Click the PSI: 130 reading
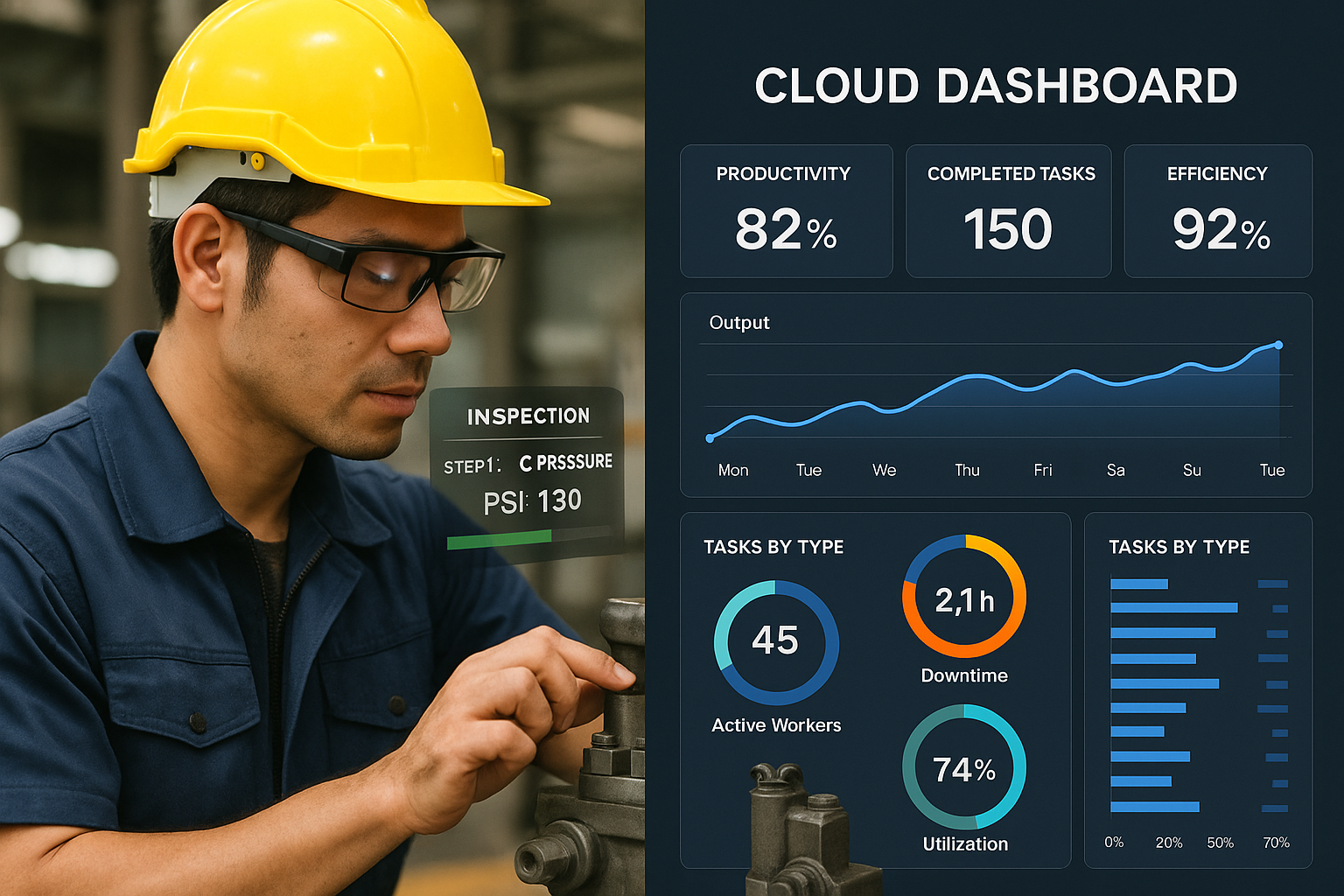1344x896 pixels. coord(532,501)
